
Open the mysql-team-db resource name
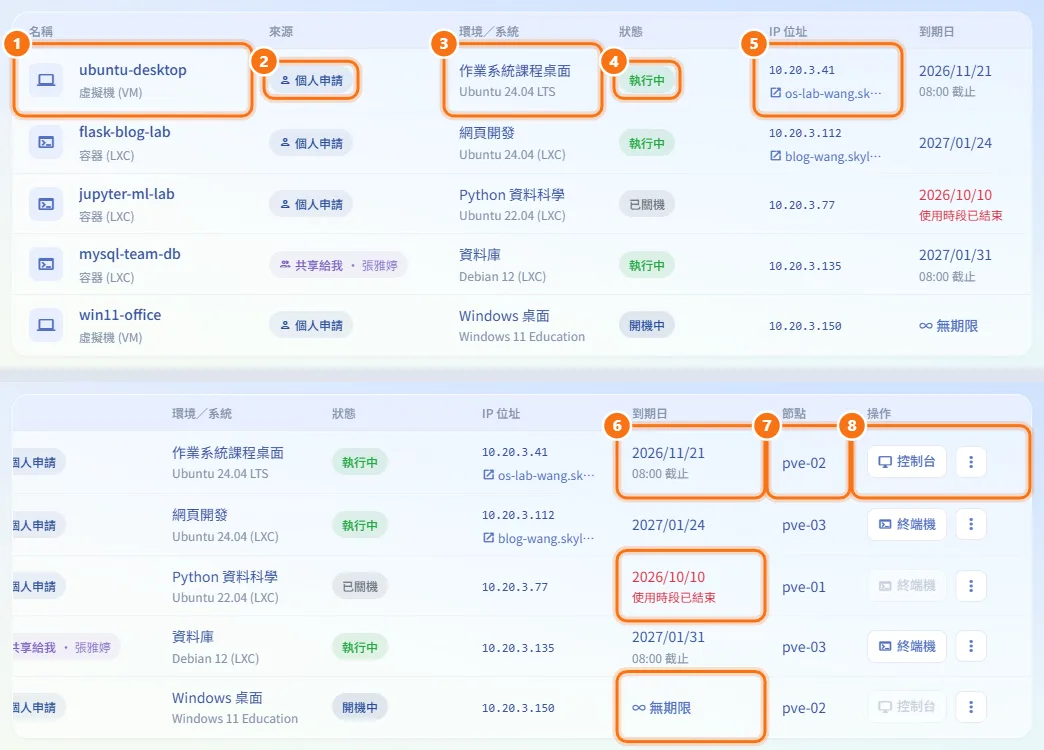(x=129, y=254)
